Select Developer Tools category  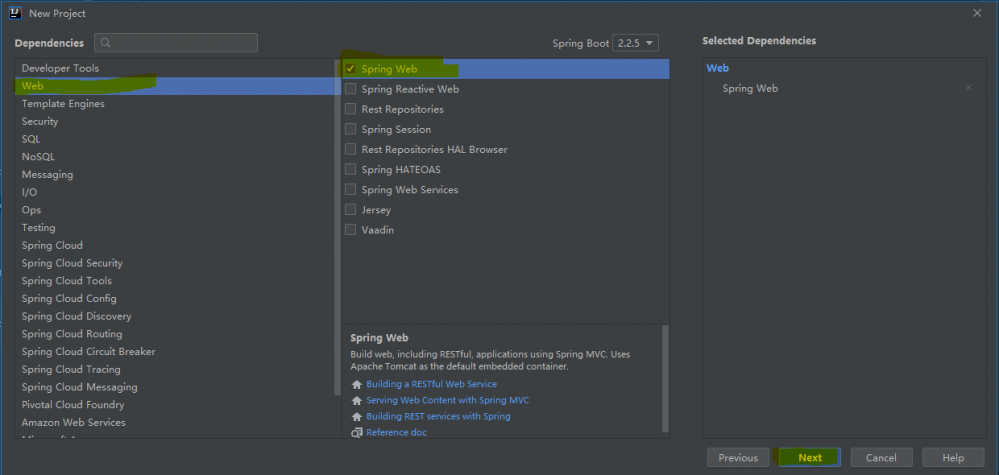click(x=177, y=68)
